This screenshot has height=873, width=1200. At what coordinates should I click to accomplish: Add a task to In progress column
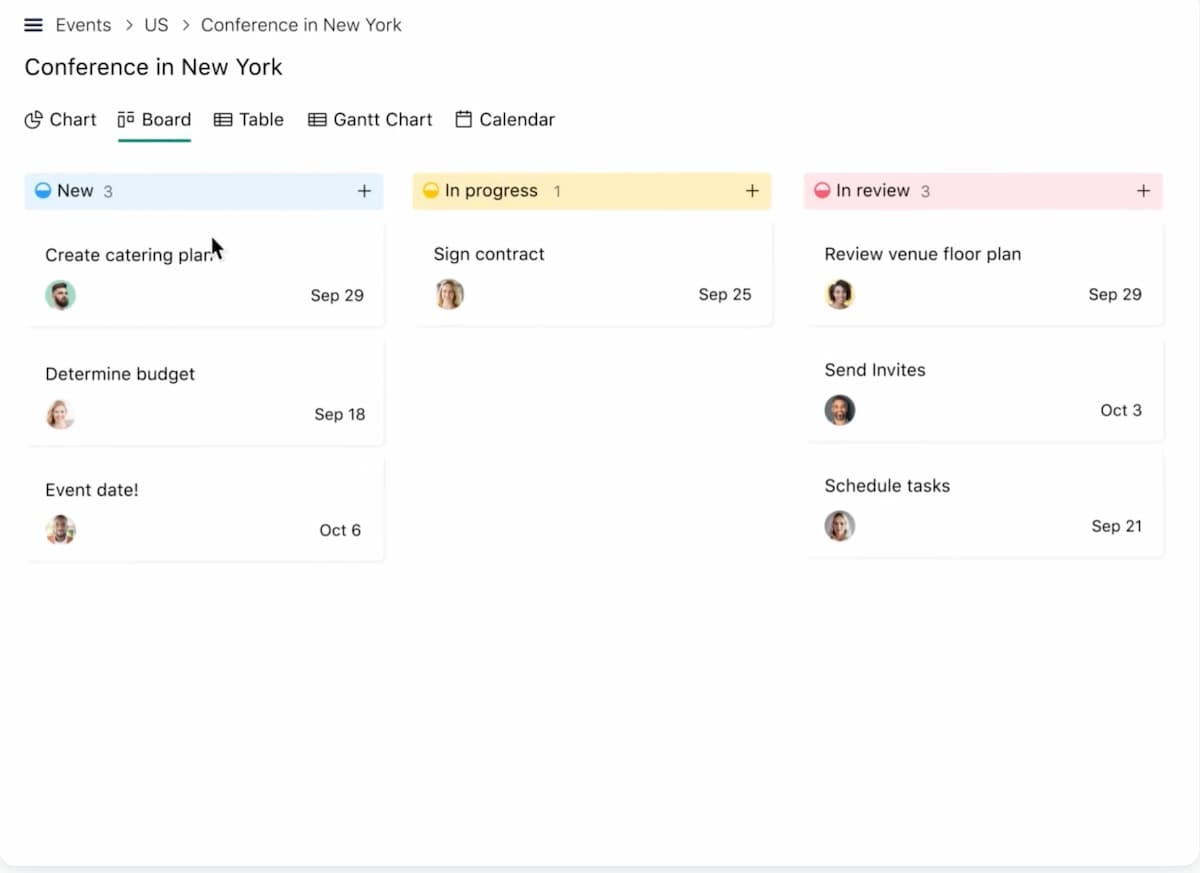coord(753,190)
